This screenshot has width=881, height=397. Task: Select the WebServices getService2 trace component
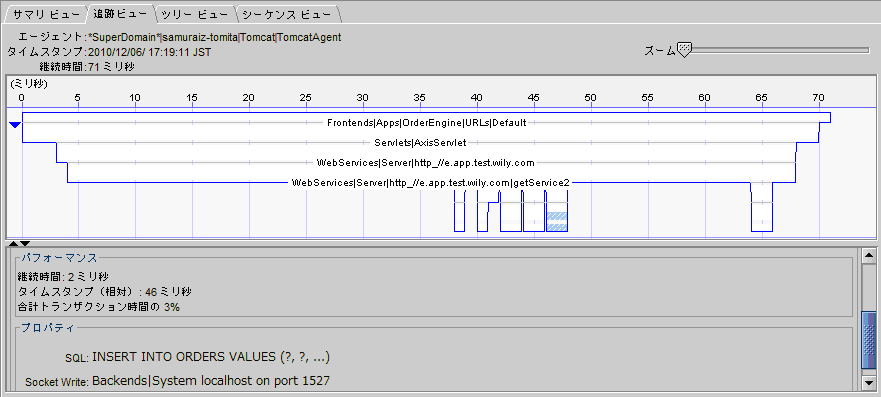pyautogui.click(x=431, y=182)
